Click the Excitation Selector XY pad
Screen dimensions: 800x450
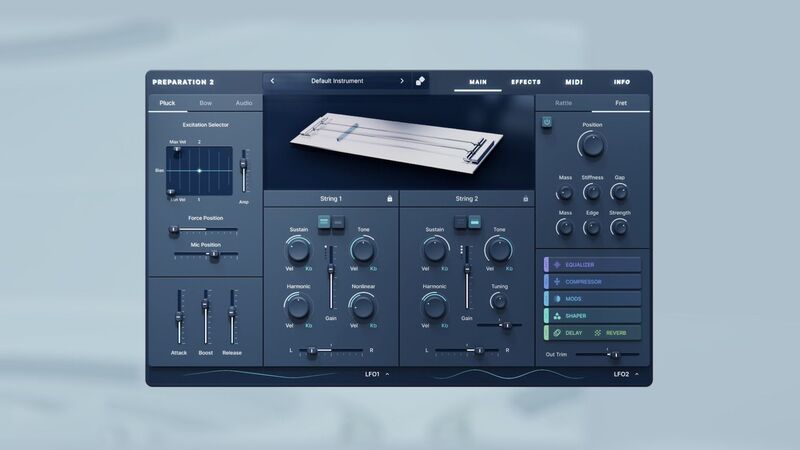[x=199, y=171]
